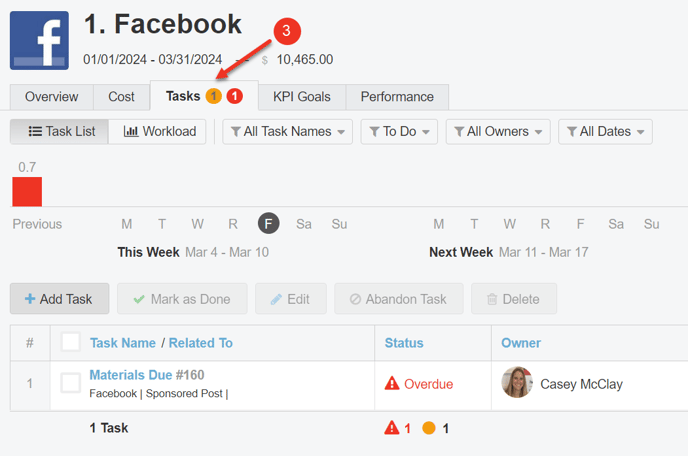688x456 pixels.
Task: Click the Edit task button
Action: (x=291, y=299)
